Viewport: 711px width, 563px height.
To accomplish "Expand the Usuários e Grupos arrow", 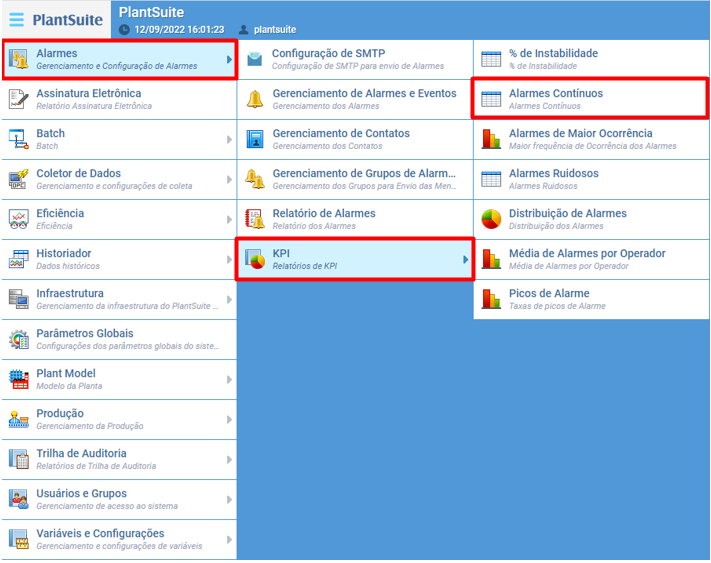I will 229,500.
